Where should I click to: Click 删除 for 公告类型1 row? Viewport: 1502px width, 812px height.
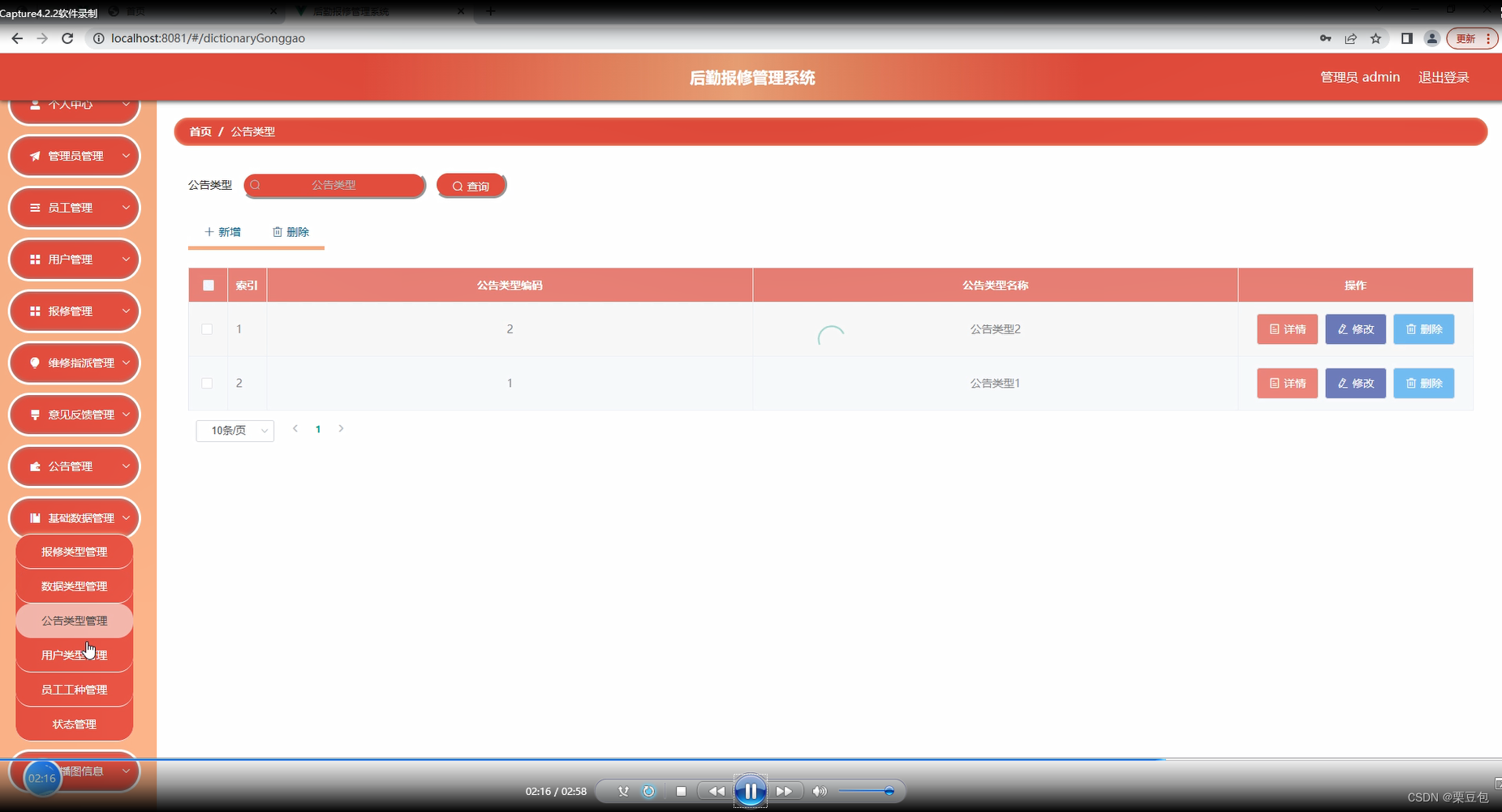(x=1424, y=383)
